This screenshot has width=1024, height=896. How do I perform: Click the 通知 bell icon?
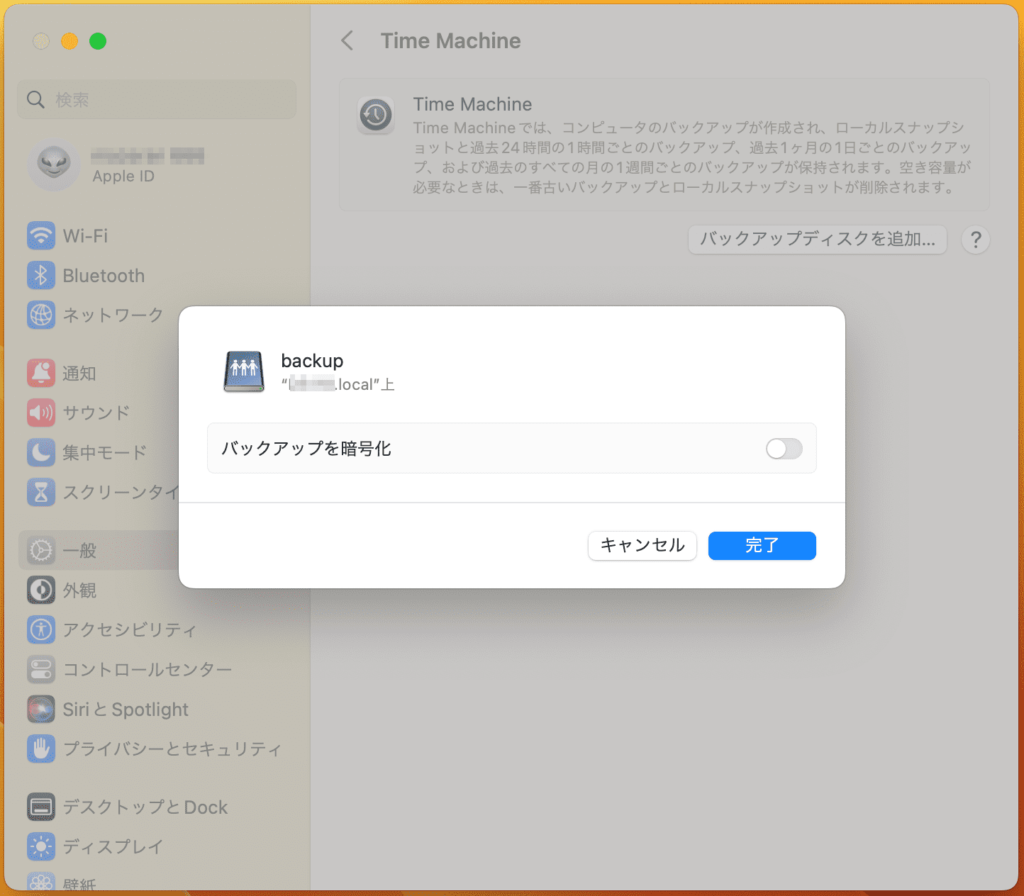tap(40, 373)
